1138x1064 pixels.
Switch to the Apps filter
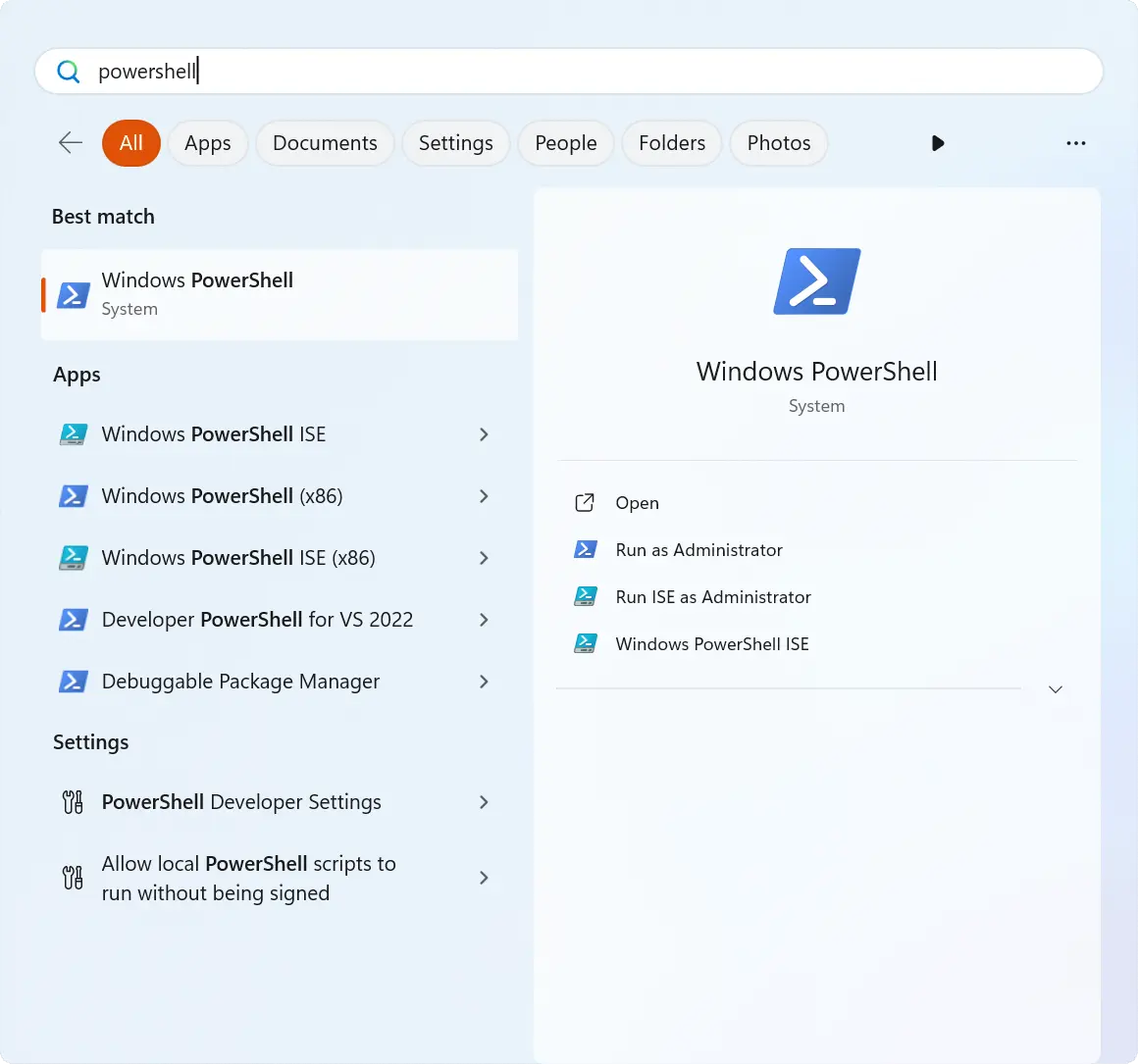[208, 143]
